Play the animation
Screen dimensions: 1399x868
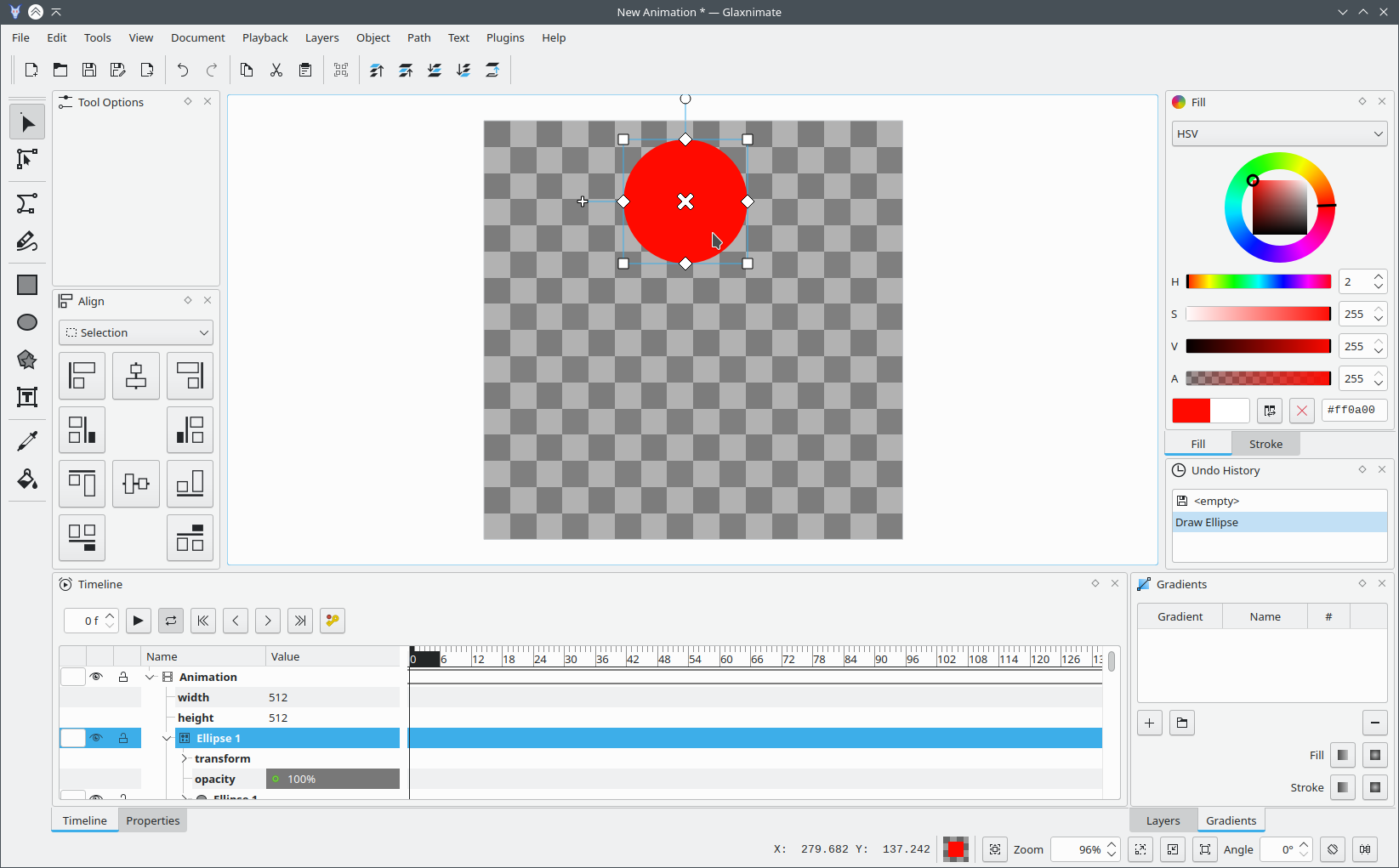click(139, 621)
